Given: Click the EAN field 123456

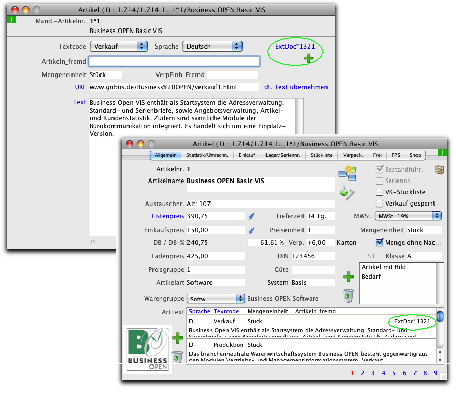Looking at the screenshot, I should [313, 256].
